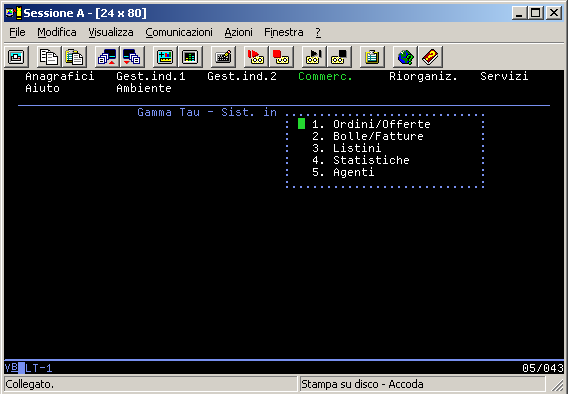The height and width of the screenshot is (394, 568).
Task: Click the Print Screen toolbar icon
Action: pyautogui.click(x=16, y=57)
